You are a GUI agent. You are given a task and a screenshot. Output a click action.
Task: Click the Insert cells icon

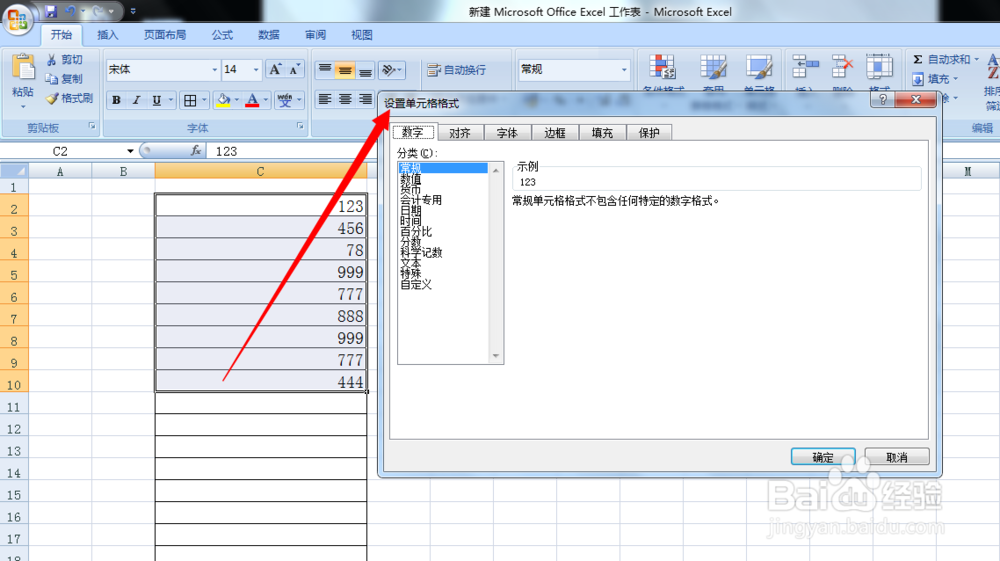coord(805,66)
